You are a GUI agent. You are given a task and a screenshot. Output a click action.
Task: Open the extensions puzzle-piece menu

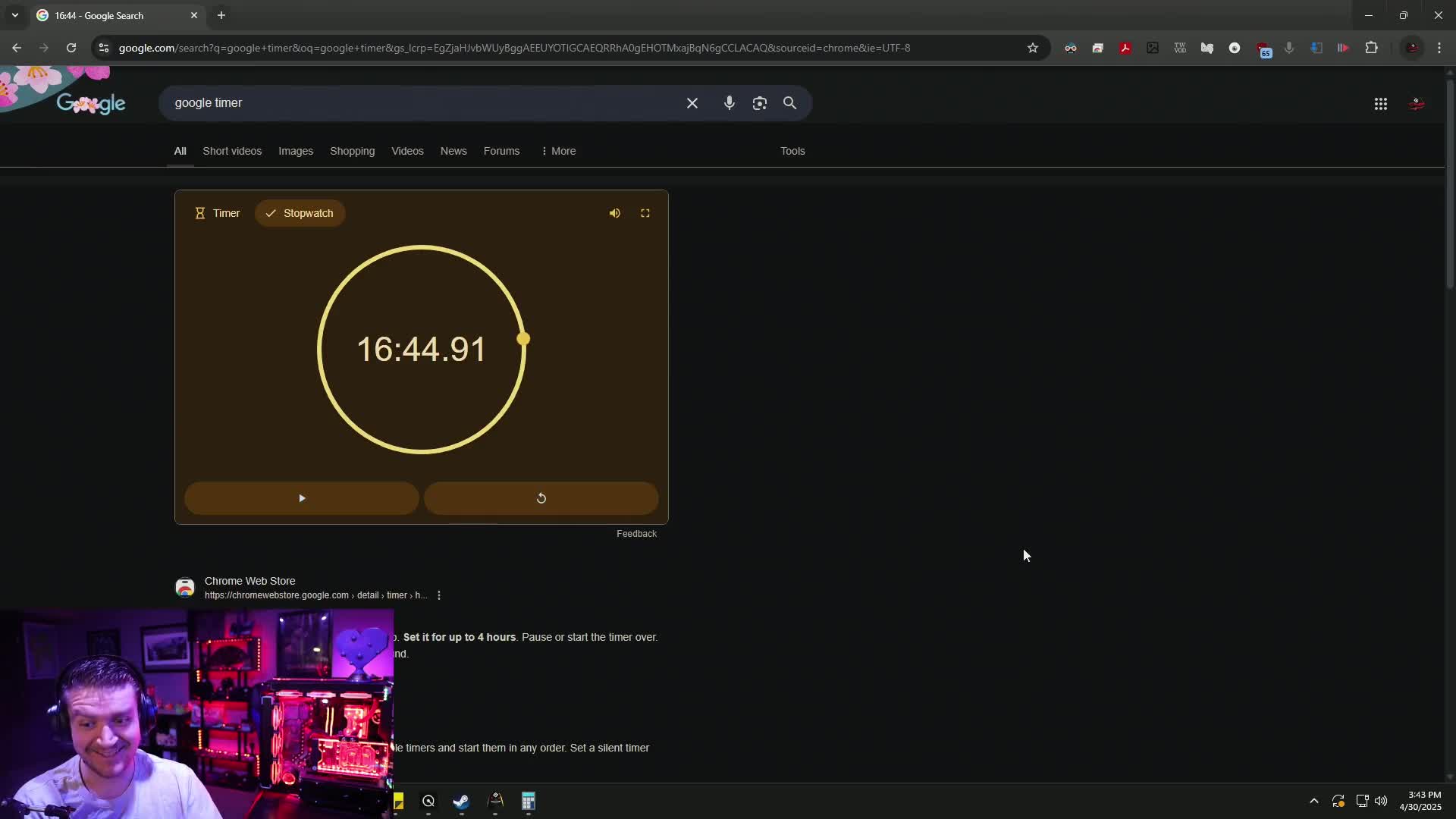click(1373, 47)
